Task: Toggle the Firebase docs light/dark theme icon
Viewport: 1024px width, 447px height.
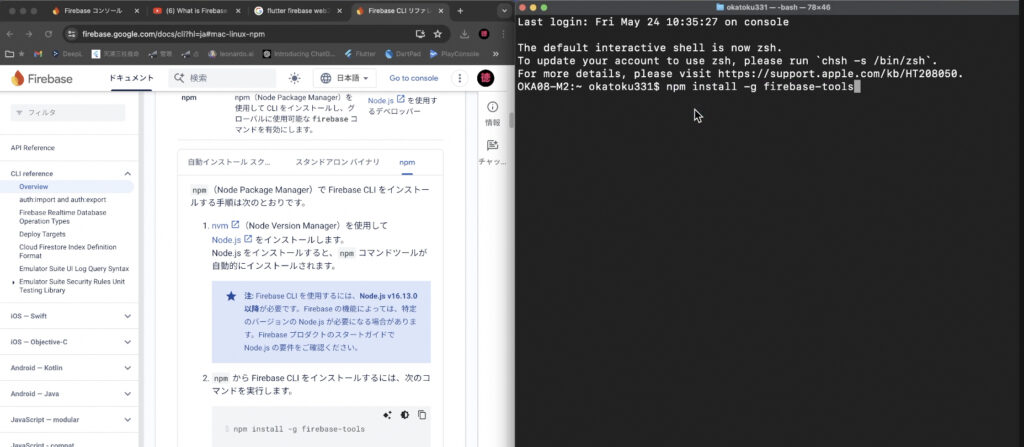Action: click(x=293, y=78)
